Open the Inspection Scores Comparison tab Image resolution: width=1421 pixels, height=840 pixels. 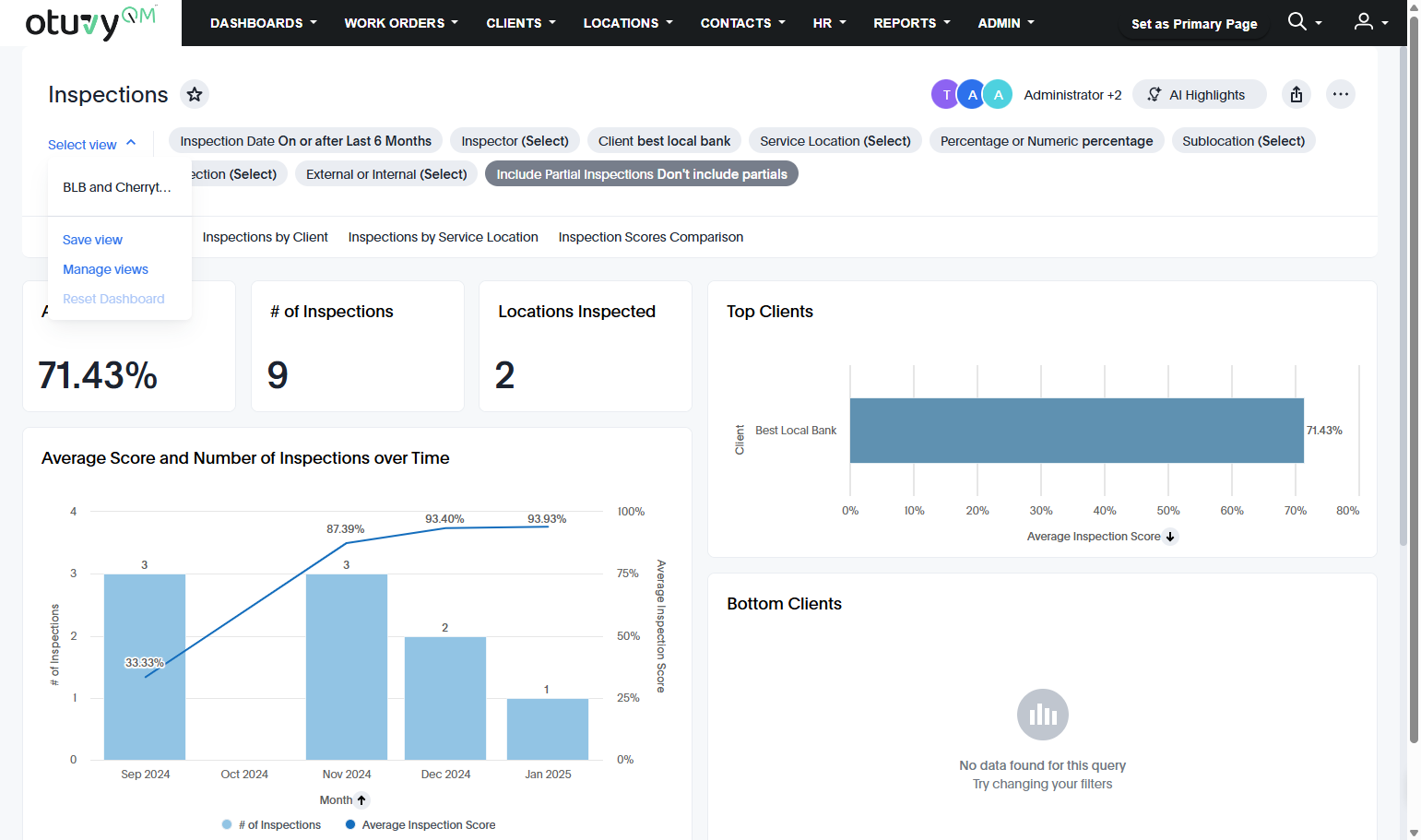[650, 237]
